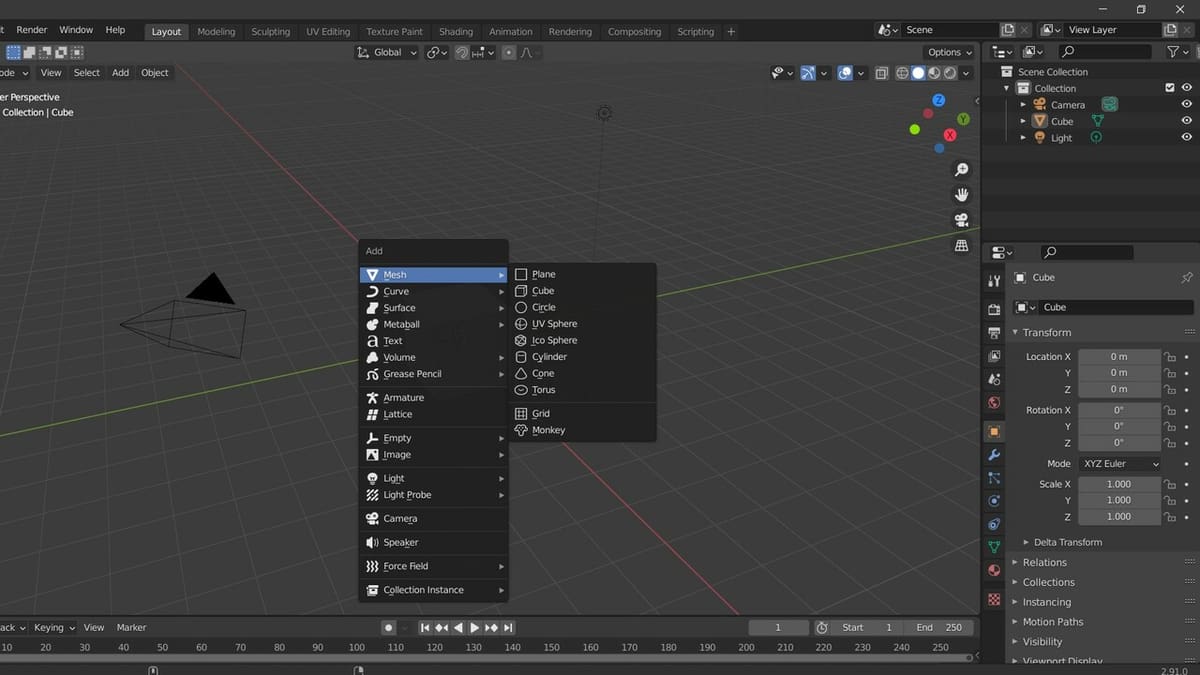
Task: Open the Curve submenu in Add menu
Action: click(434, 291)
